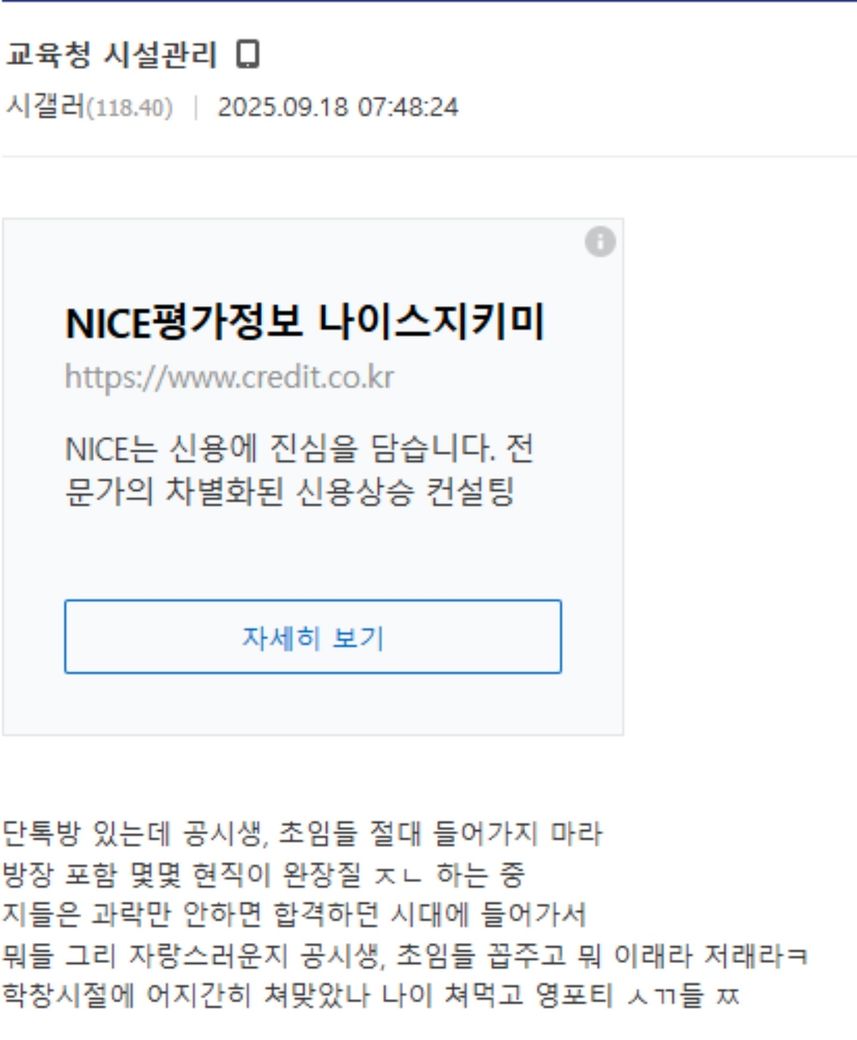Click the author IP (118.40)
The height and width of the screenshot is (1040, 857).
130,107
